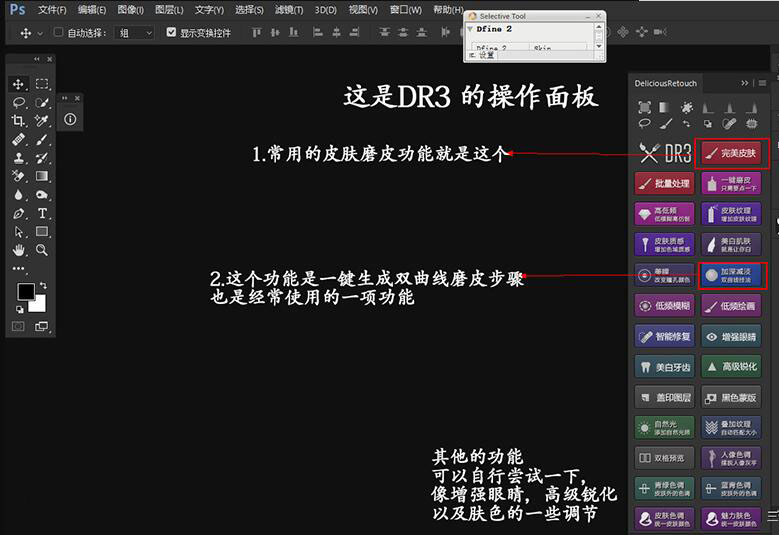Change the screen mode
This screenshot has width=779, height=535.
pyautogui.click(x=42, y=326)
